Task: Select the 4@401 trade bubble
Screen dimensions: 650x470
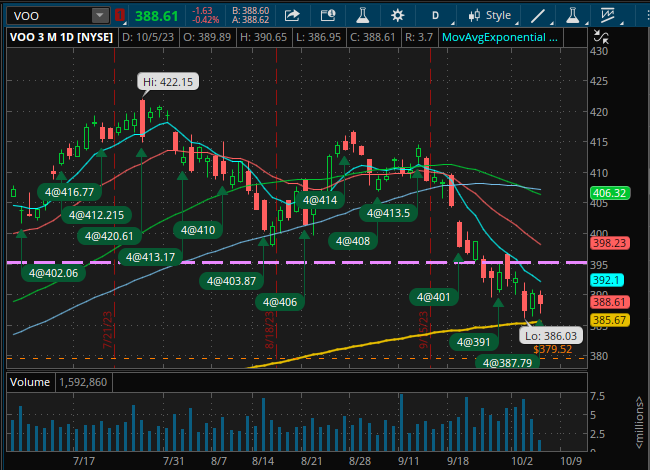Action: pyautogui.click(x=433, y=297)
